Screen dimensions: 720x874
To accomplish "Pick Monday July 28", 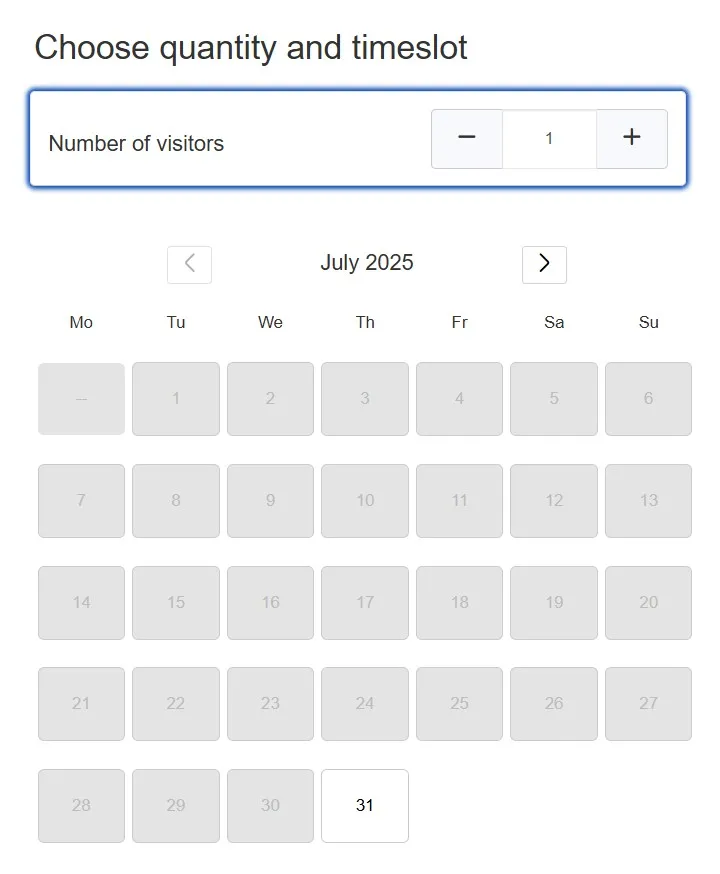I will point(81,806).
